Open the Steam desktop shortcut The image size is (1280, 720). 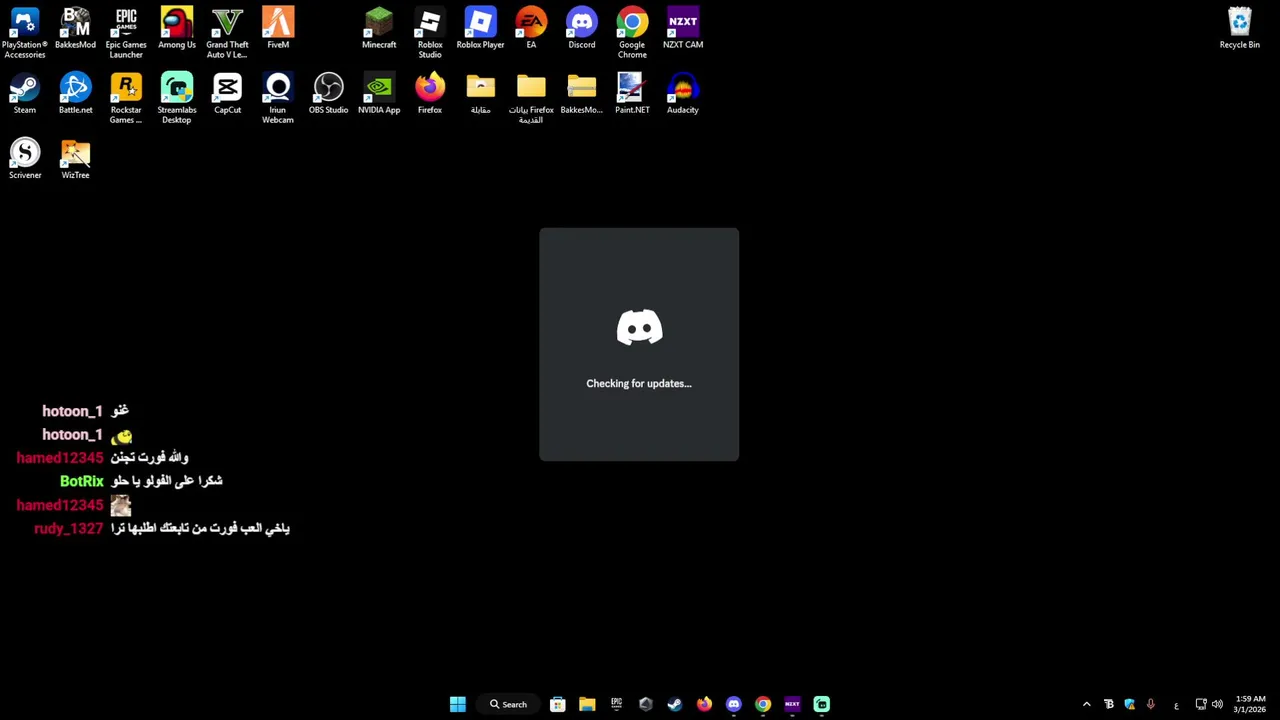pos(25,93)
